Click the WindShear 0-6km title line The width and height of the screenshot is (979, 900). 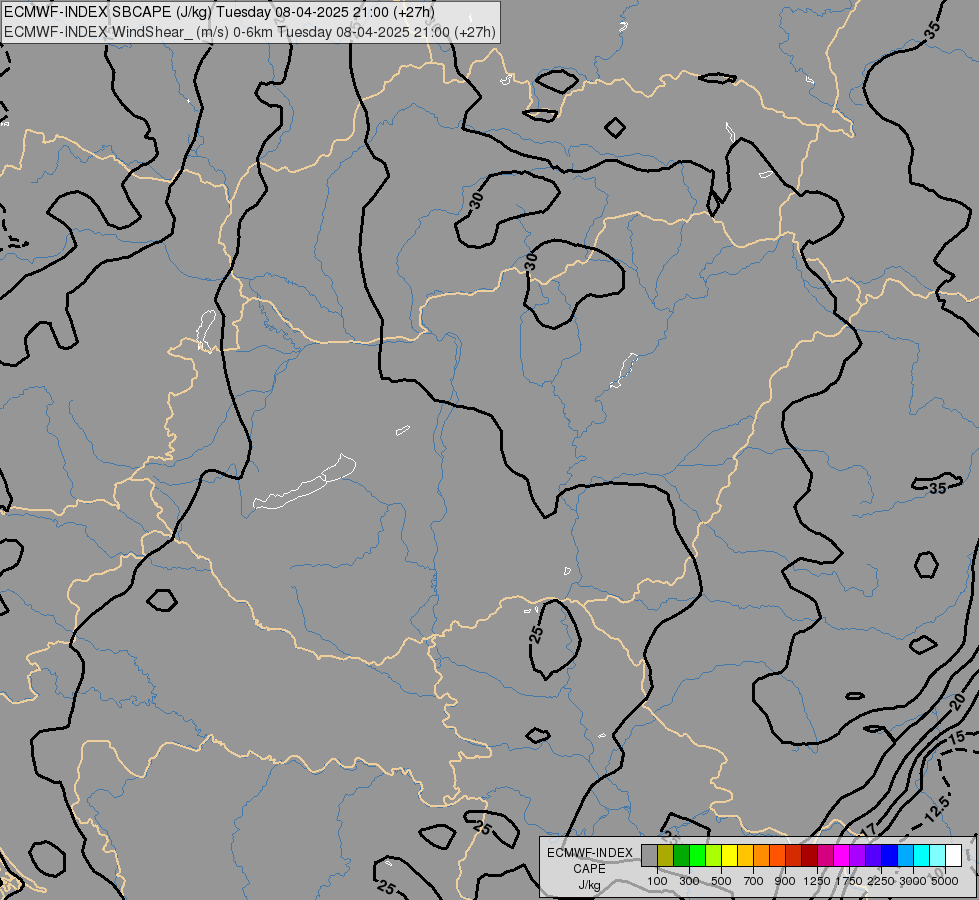(250, 32)
